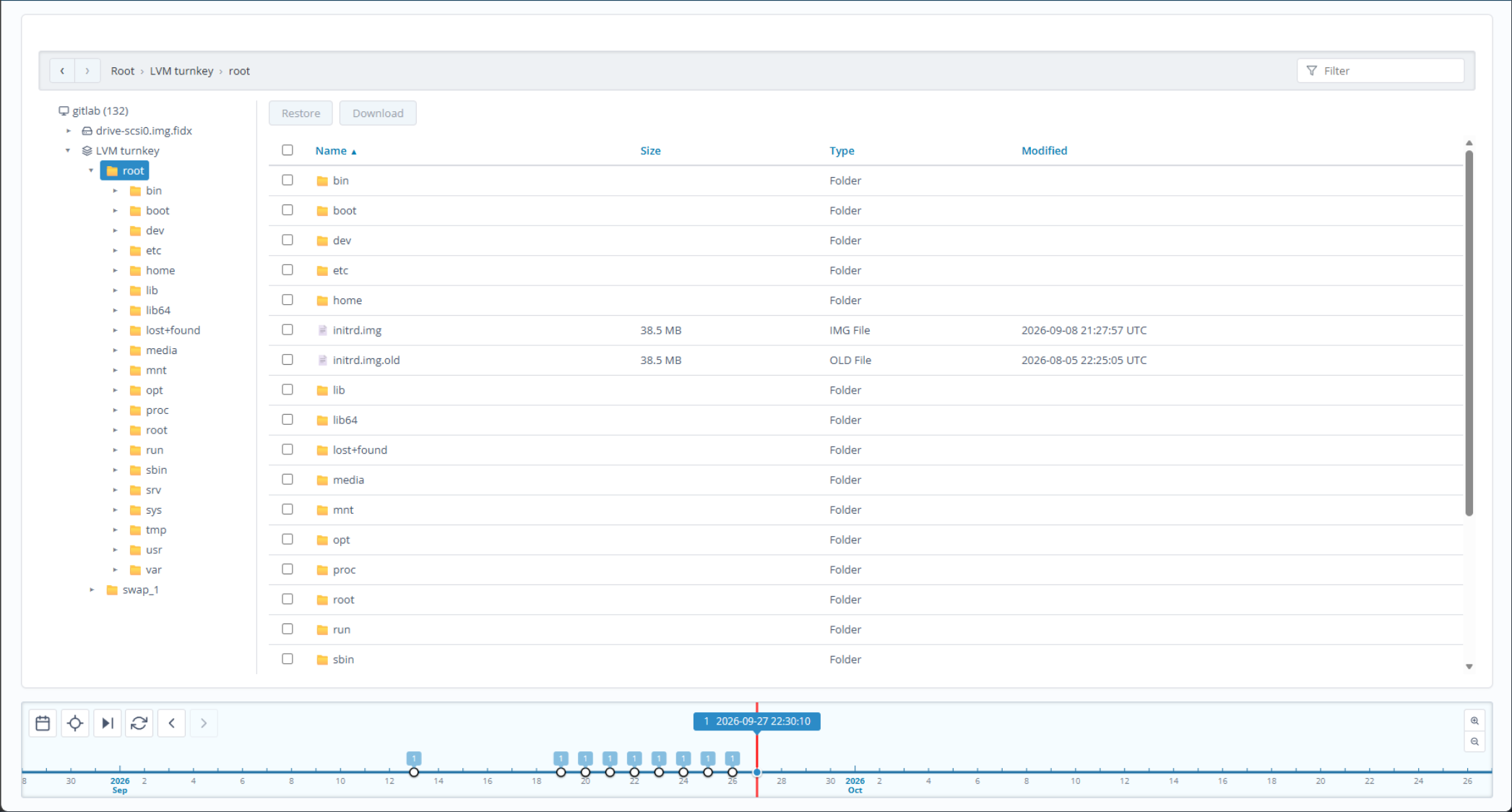The height and width of the screenshot is (812, 1512).
Task: Select the backup marker near Sep 13 on timeline
Action: 414,772
